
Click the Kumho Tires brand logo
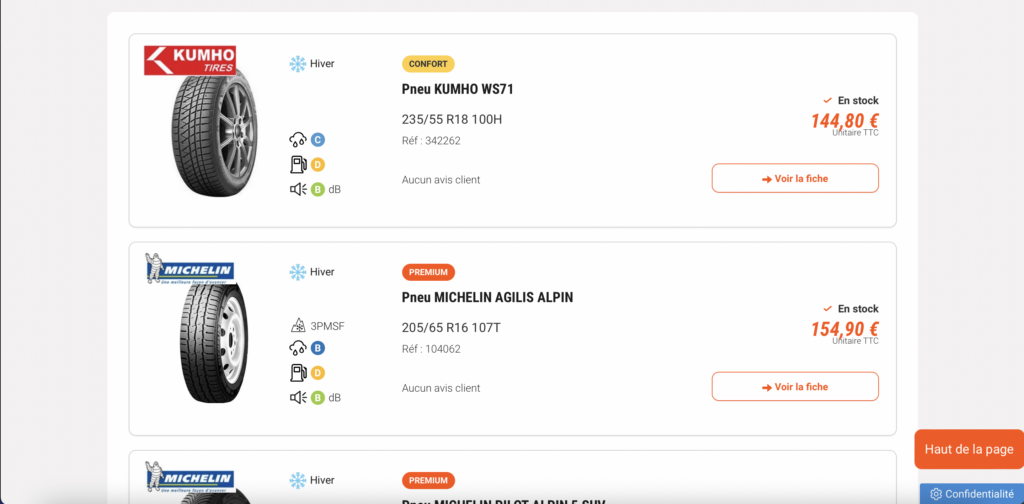pyautogui.click(x=190, y=60)
